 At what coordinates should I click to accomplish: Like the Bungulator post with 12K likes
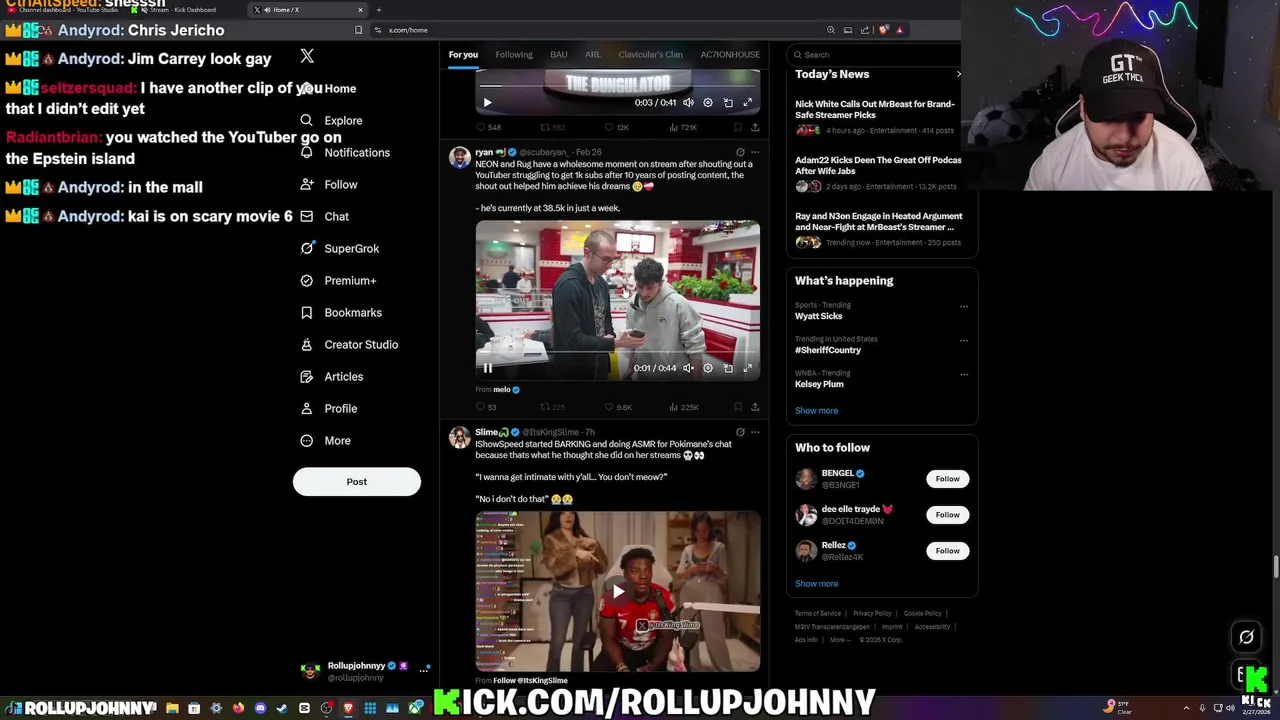tap(616, 127)
